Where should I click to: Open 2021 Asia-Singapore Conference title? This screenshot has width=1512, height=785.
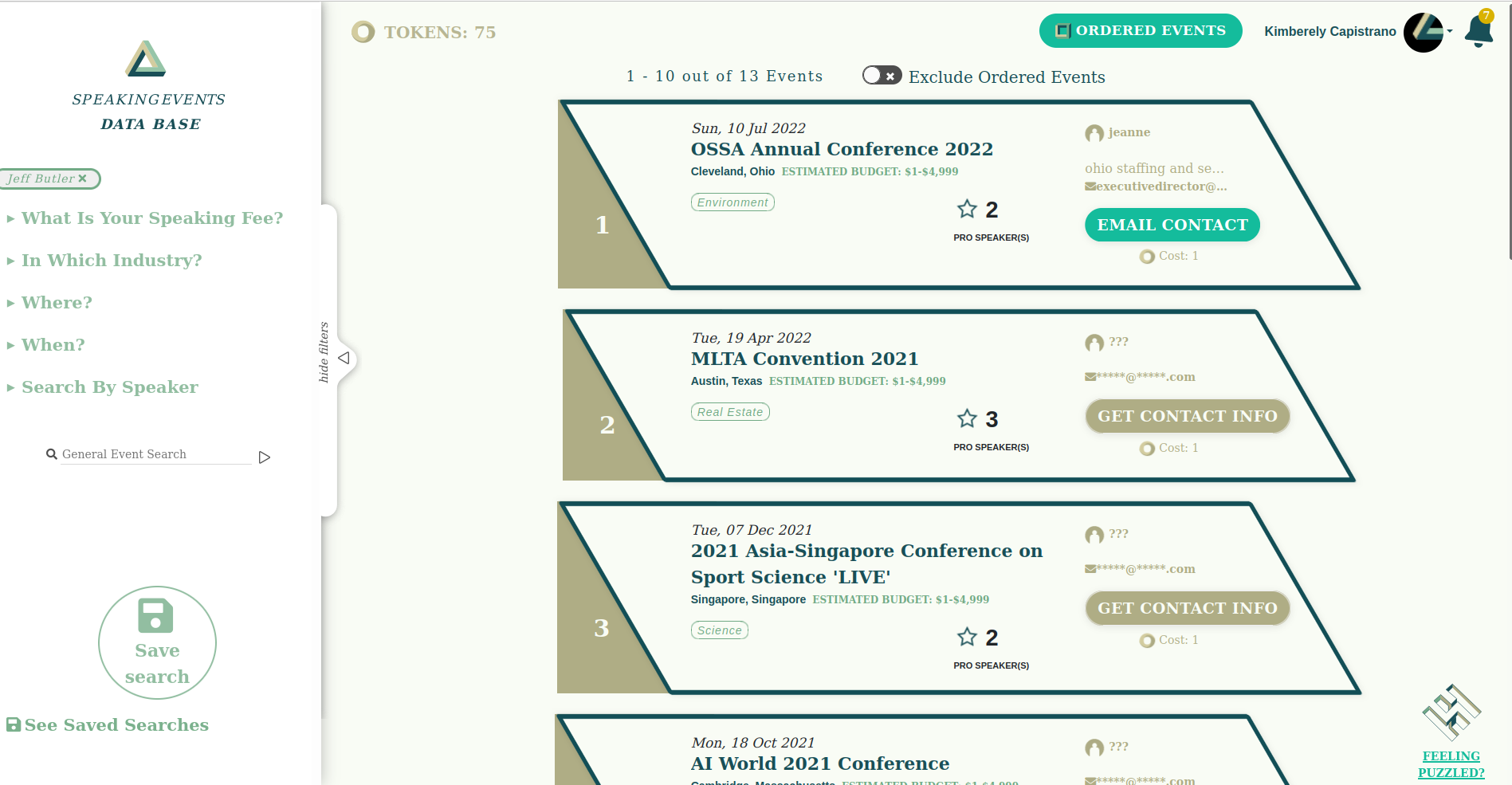point(866,563)
